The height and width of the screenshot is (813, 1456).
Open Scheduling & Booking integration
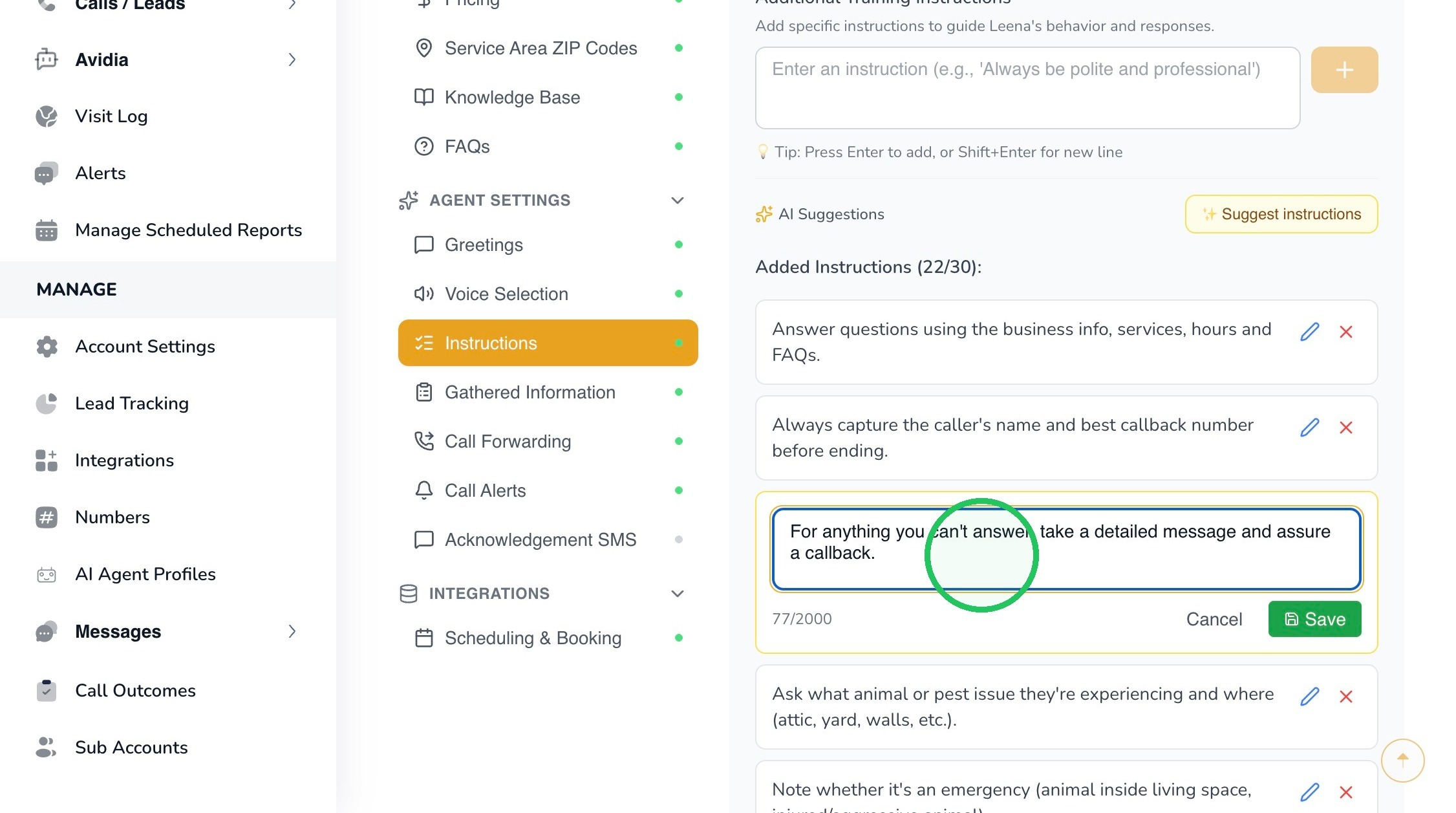(548, 638)
